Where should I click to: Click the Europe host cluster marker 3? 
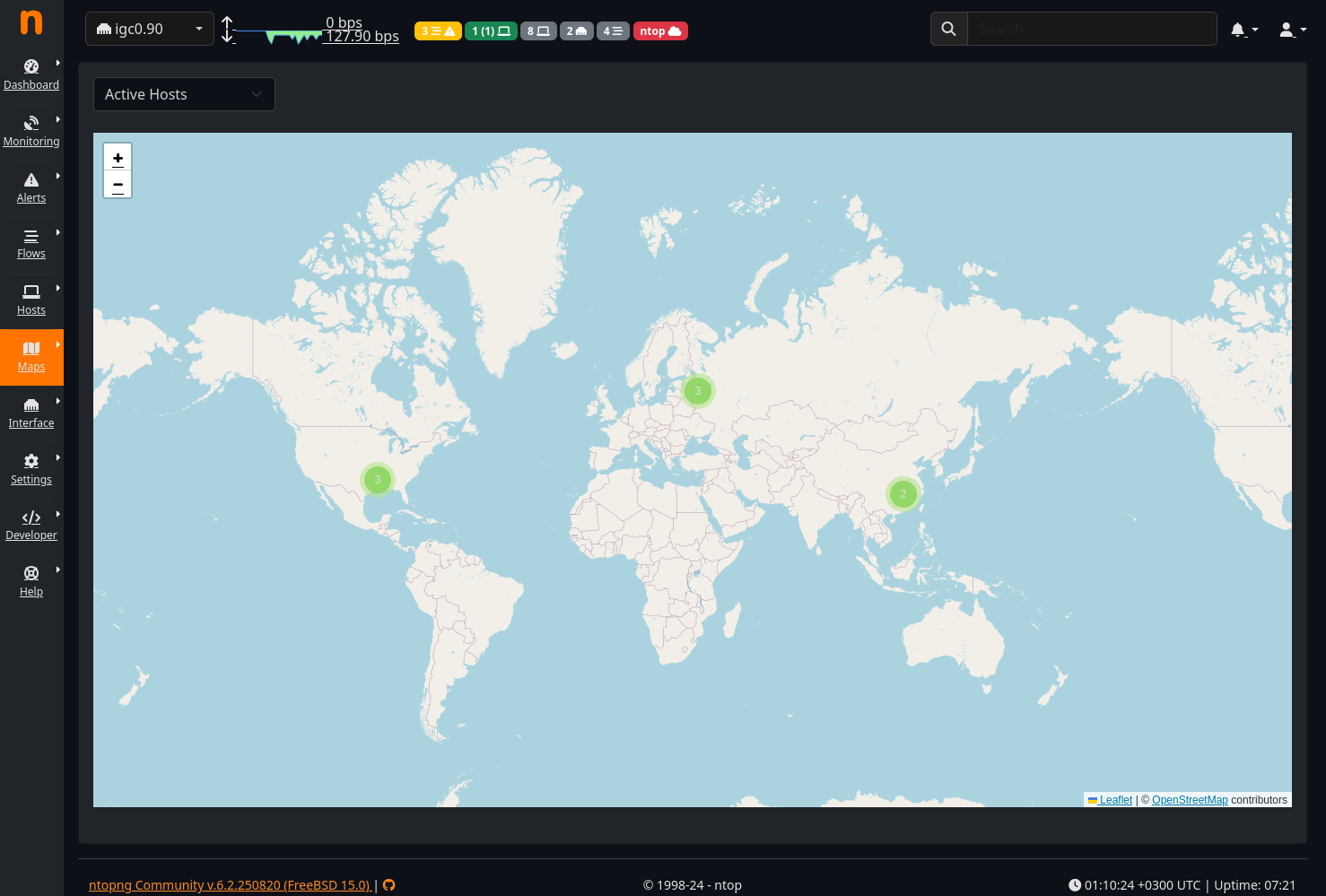point(698,391)
